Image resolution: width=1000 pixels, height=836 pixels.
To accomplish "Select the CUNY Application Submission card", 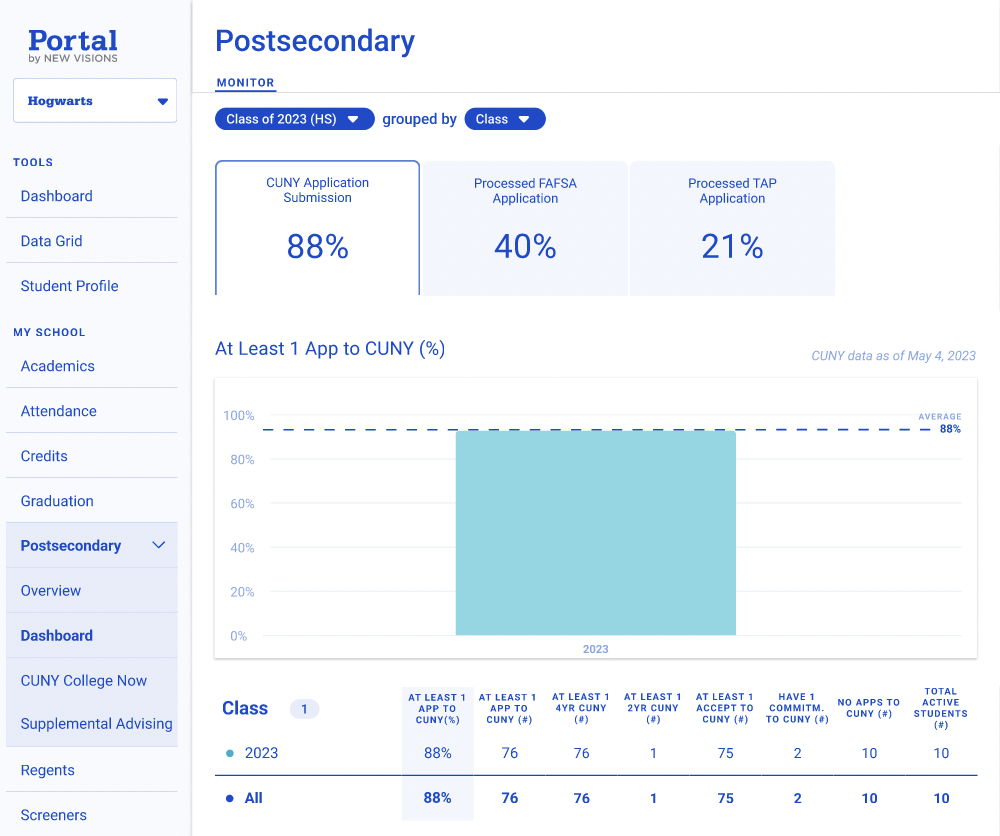I will tap(317, 228).
